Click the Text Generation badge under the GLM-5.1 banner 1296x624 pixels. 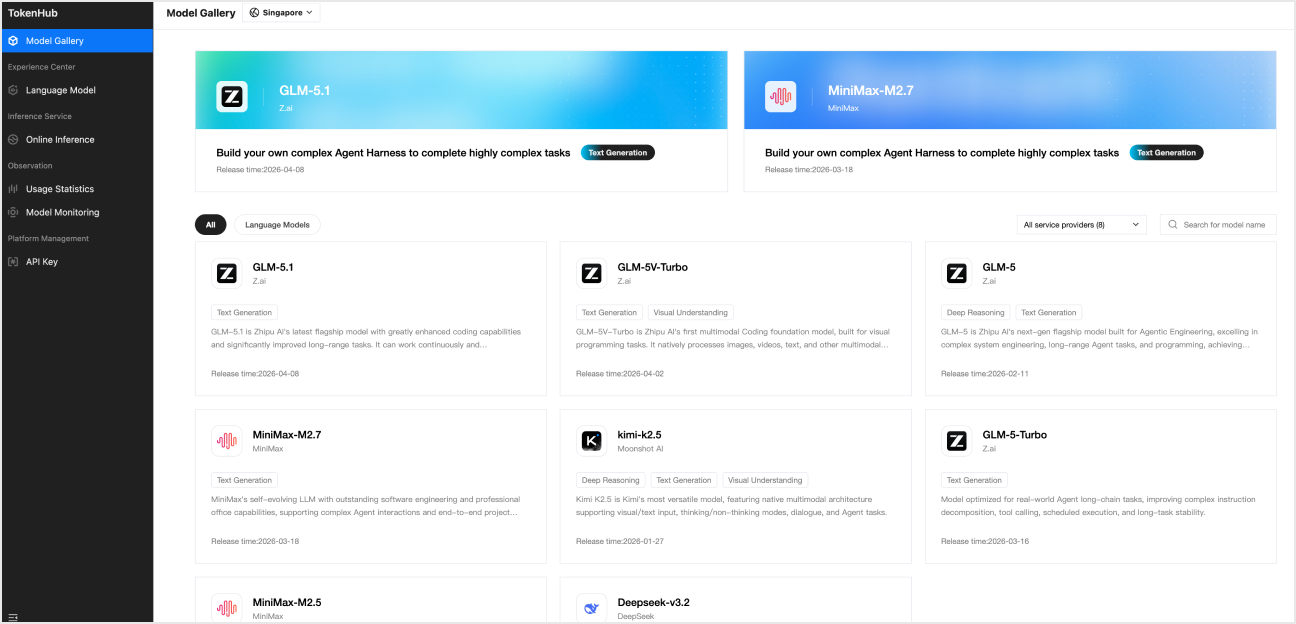tap(618, 153)
